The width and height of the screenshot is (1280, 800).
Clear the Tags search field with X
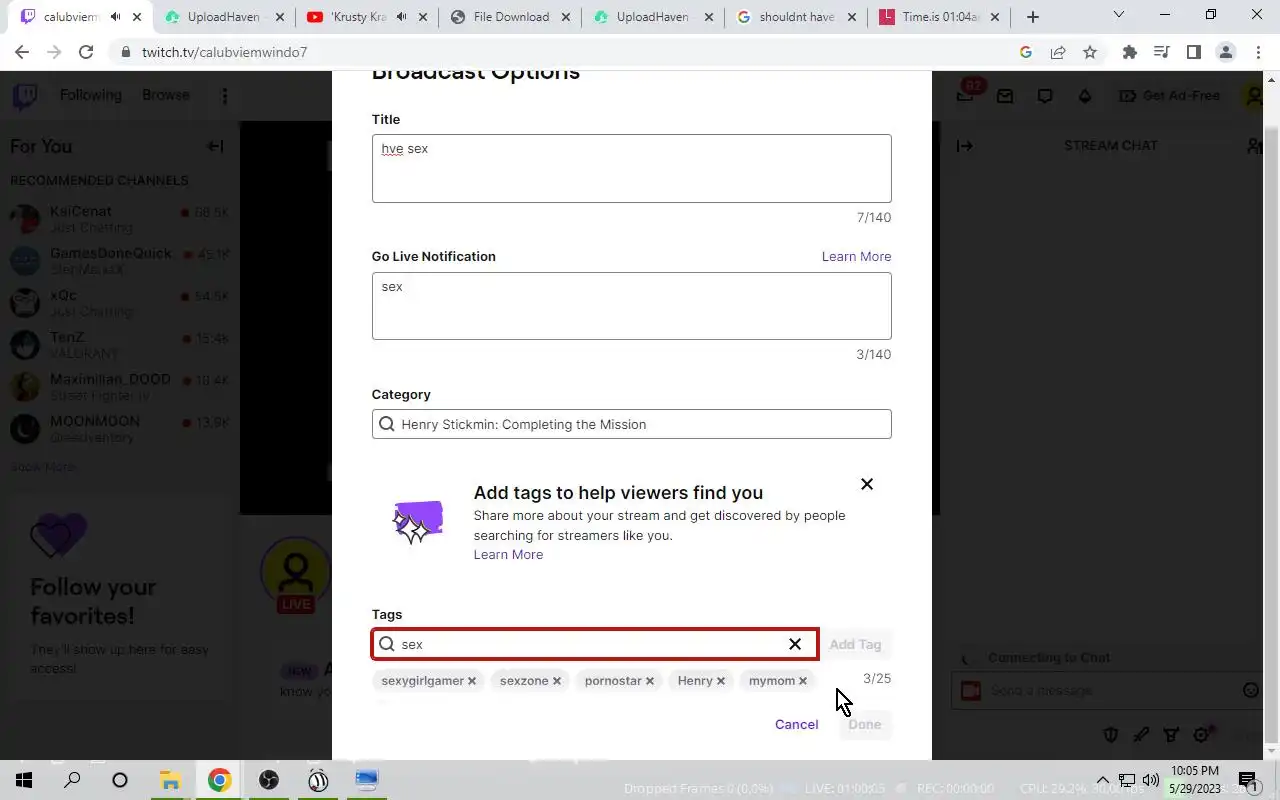[x=795, y=644]
